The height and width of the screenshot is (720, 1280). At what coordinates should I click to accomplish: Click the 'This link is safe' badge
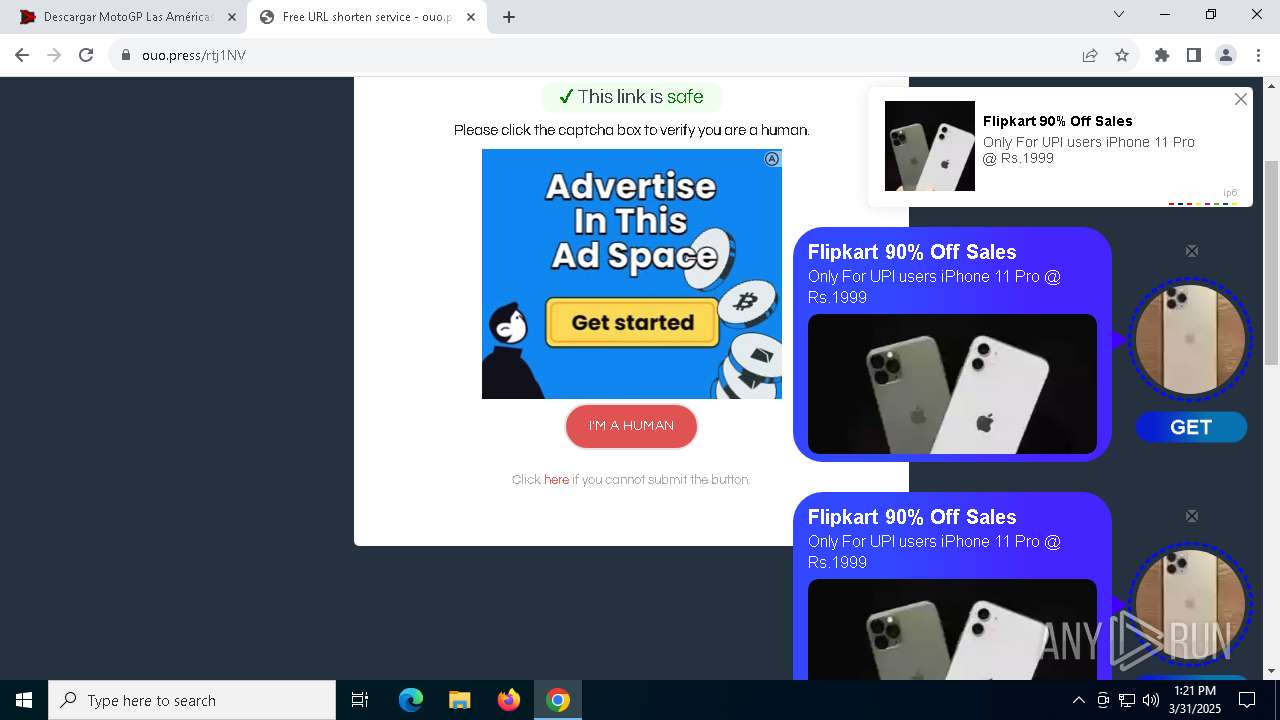pyautogui.click(x=631, y=97)
